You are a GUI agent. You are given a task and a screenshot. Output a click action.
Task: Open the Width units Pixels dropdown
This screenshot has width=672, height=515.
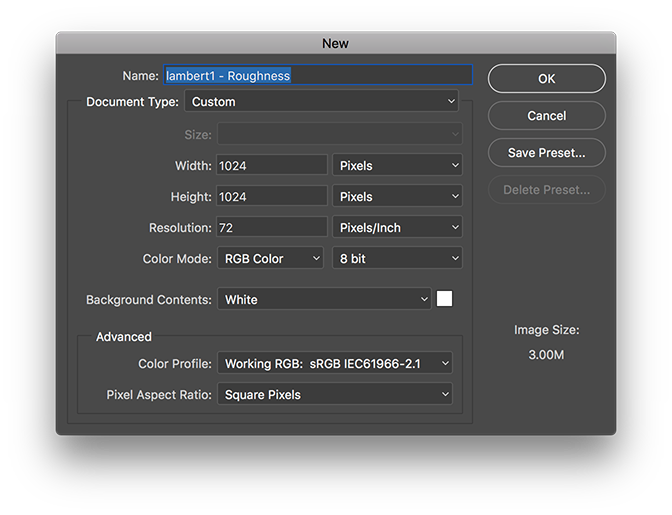(398, 166)
